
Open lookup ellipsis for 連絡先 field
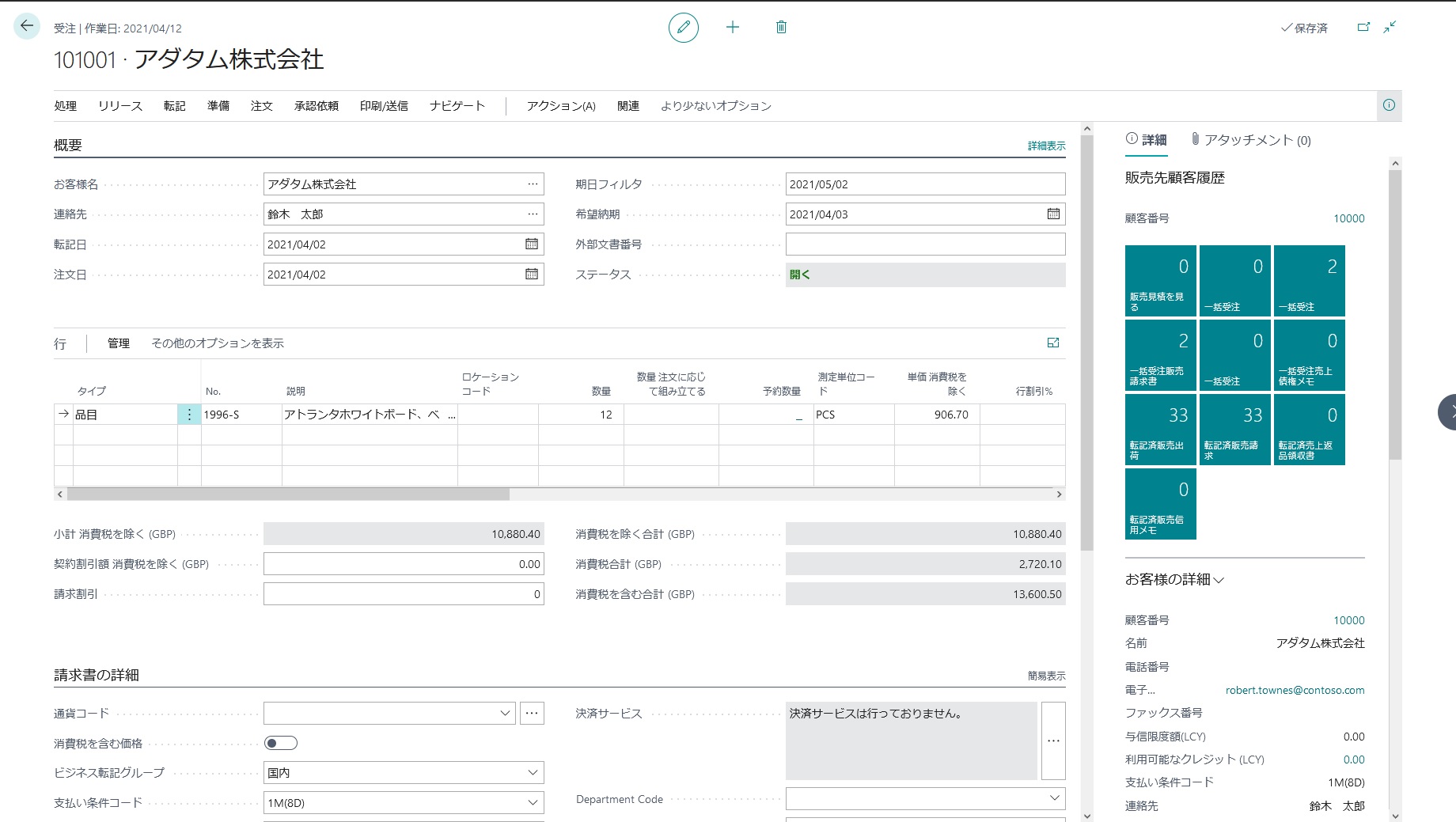click(x=533, y=214)
